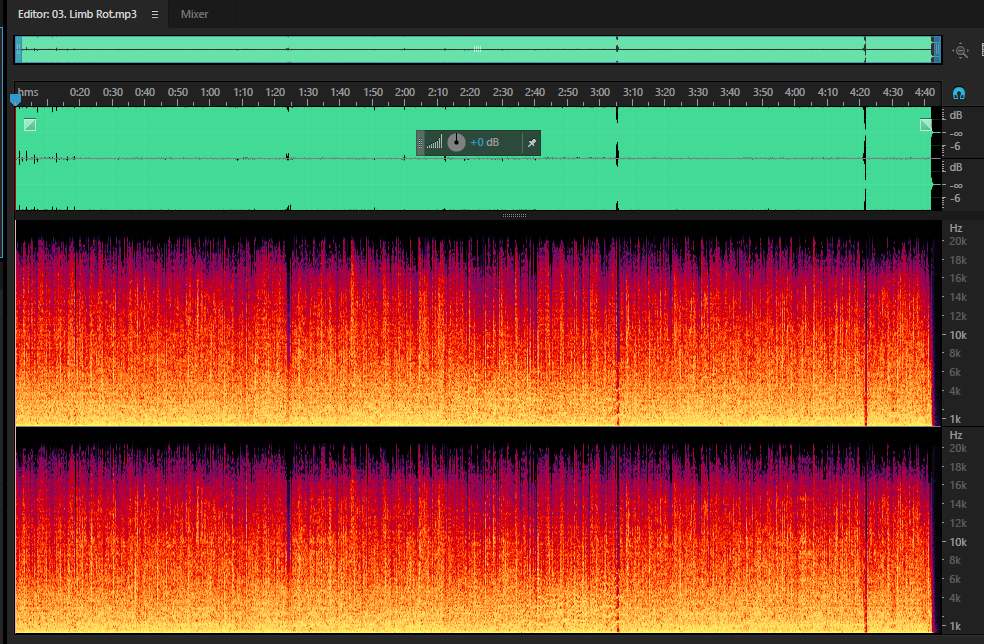Click the upper spectrogram Hz scale label
This screenshot has height=644, width=984.
coord(956,228)
